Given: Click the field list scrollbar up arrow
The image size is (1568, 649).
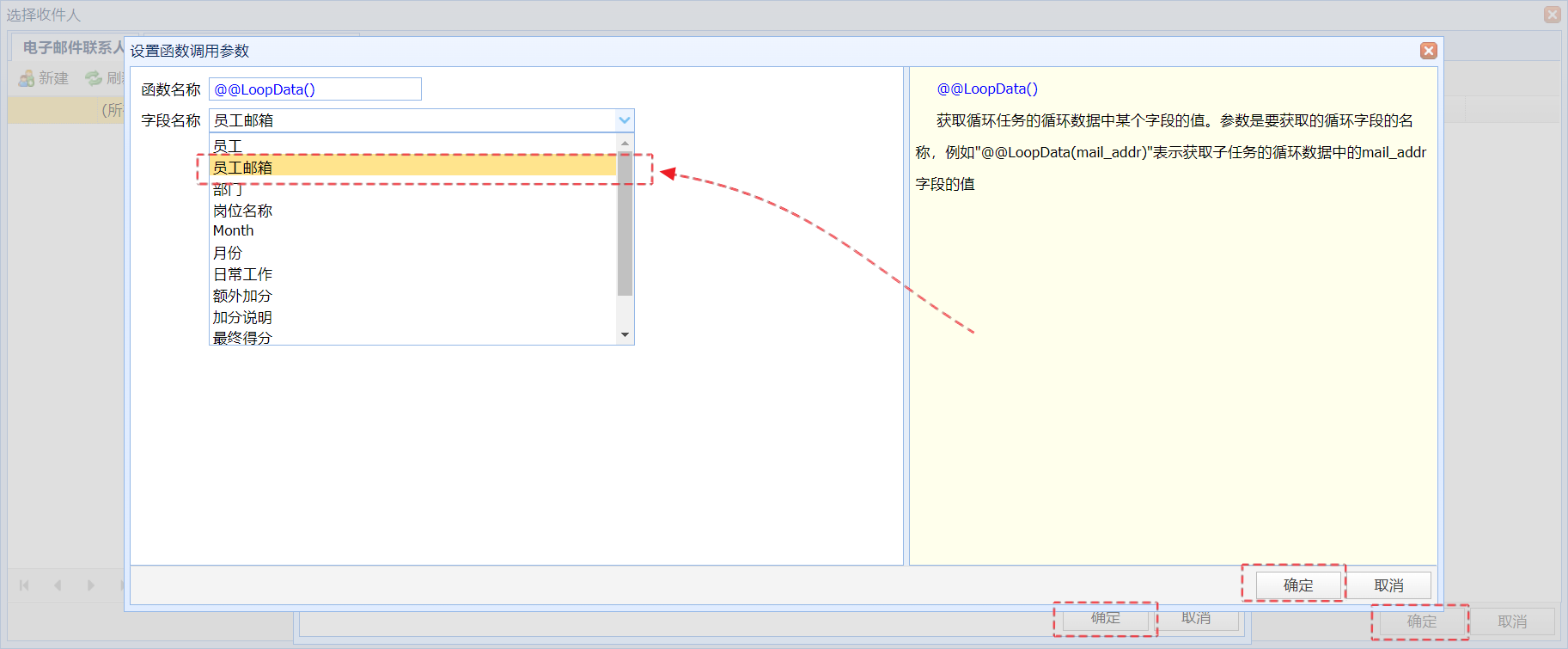Looking at the screenshot, I should (x=625, y=143).
